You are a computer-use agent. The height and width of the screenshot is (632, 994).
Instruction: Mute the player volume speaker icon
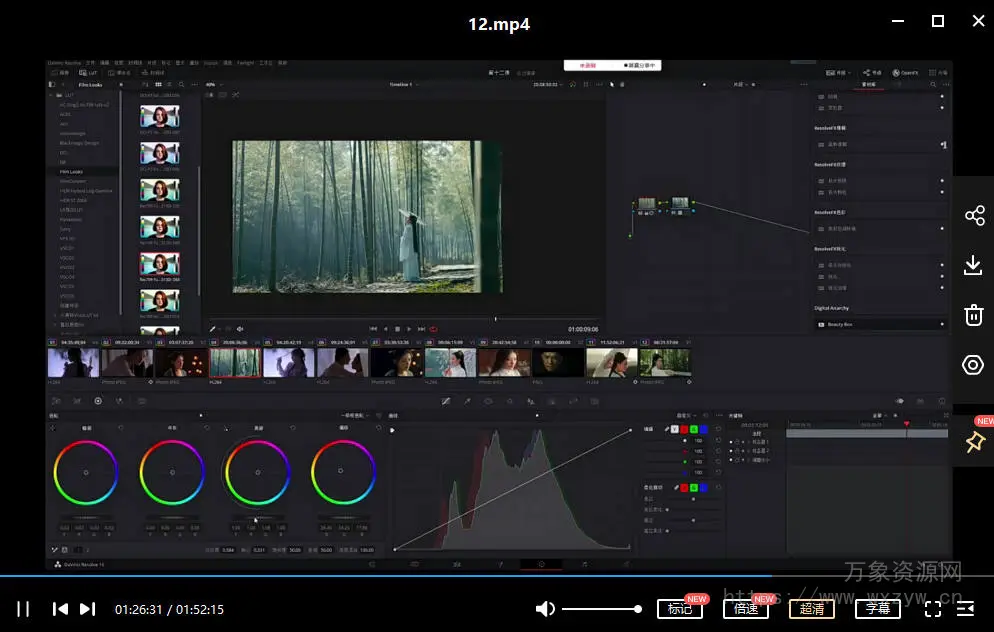[545, 609]
